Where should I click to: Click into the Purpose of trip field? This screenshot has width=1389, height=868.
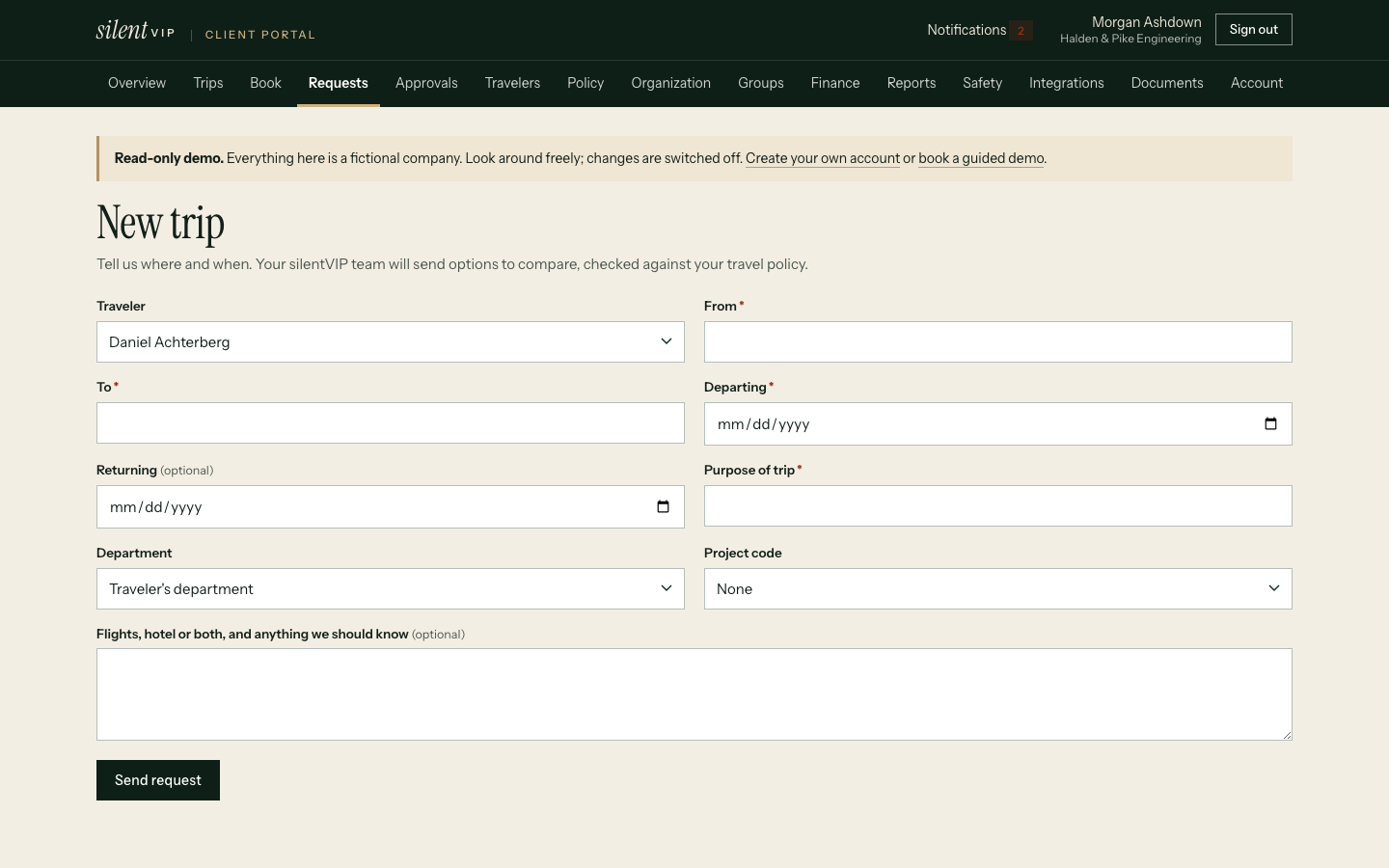(x=998, y=506)
